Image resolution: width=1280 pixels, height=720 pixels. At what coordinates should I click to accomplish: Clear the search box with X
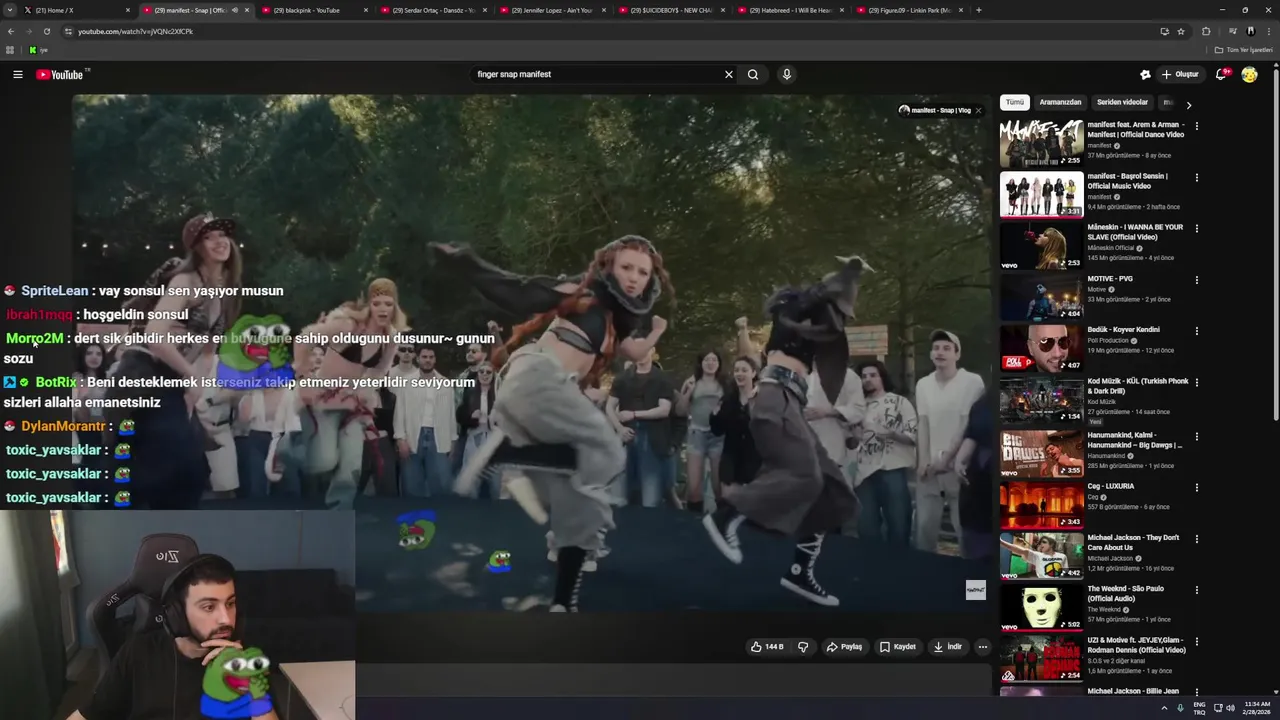tap(728, 74)
